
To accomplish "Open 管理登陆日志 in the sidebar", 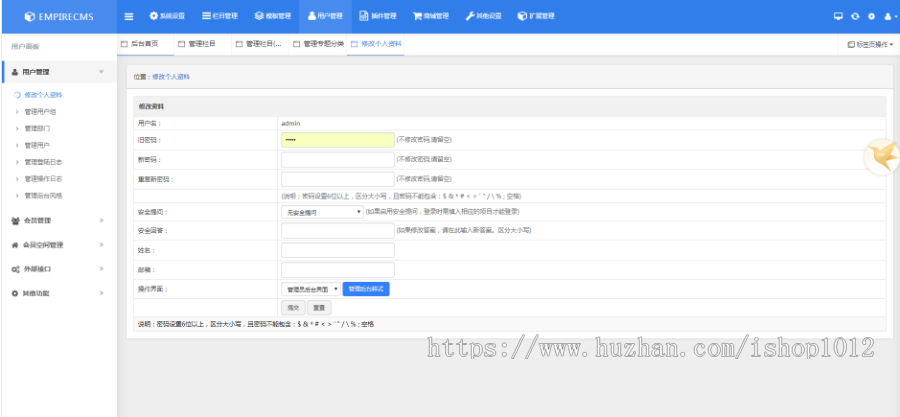I will pos(43,162).
